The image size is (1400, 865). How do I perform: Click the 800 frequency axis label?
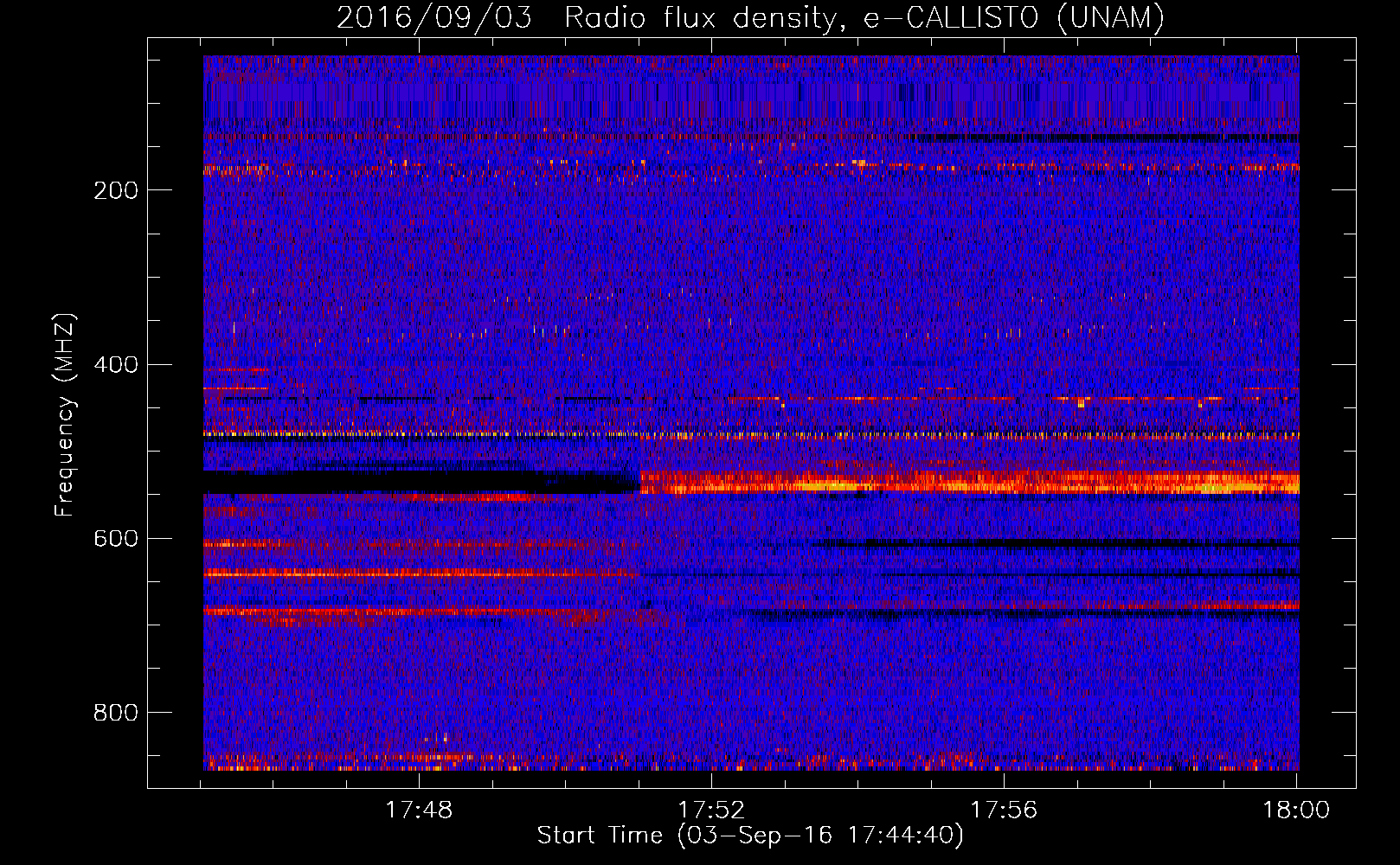(x=116, y=712)
